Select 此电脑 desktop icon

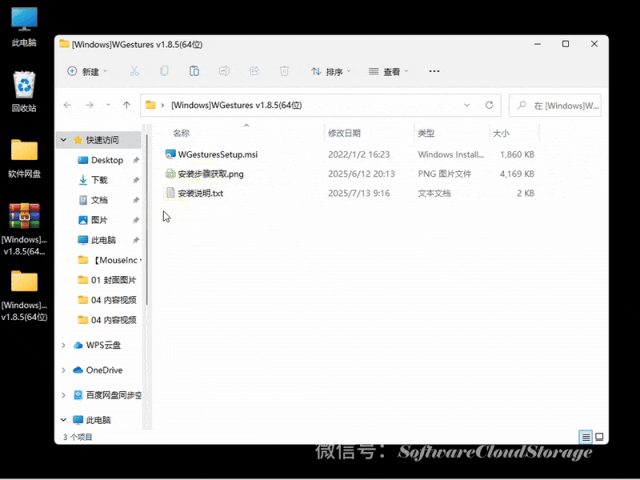coord(24,27)
